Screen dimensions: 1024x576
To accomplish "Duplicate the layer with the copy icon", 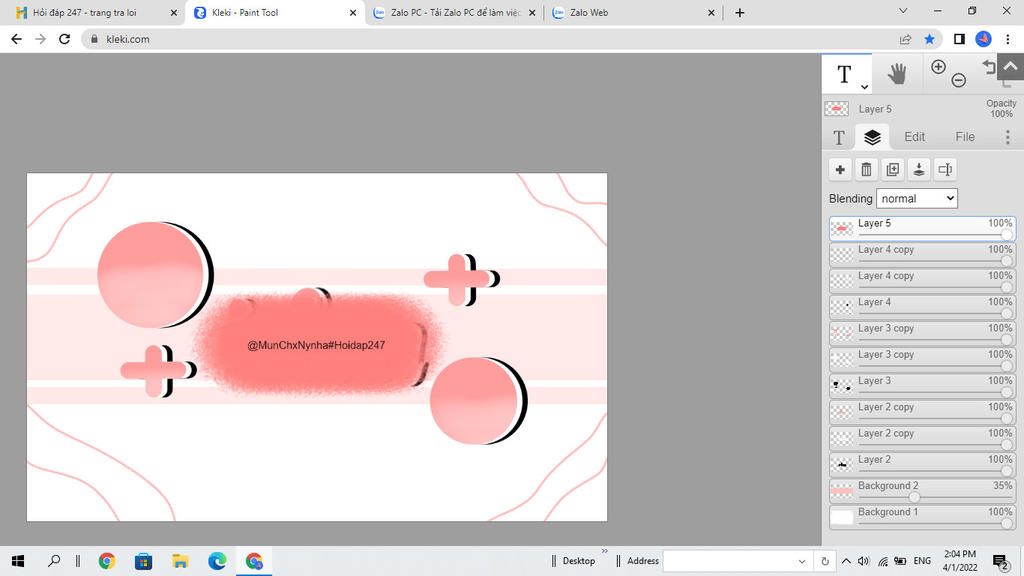I will click(x=893, y=170).
